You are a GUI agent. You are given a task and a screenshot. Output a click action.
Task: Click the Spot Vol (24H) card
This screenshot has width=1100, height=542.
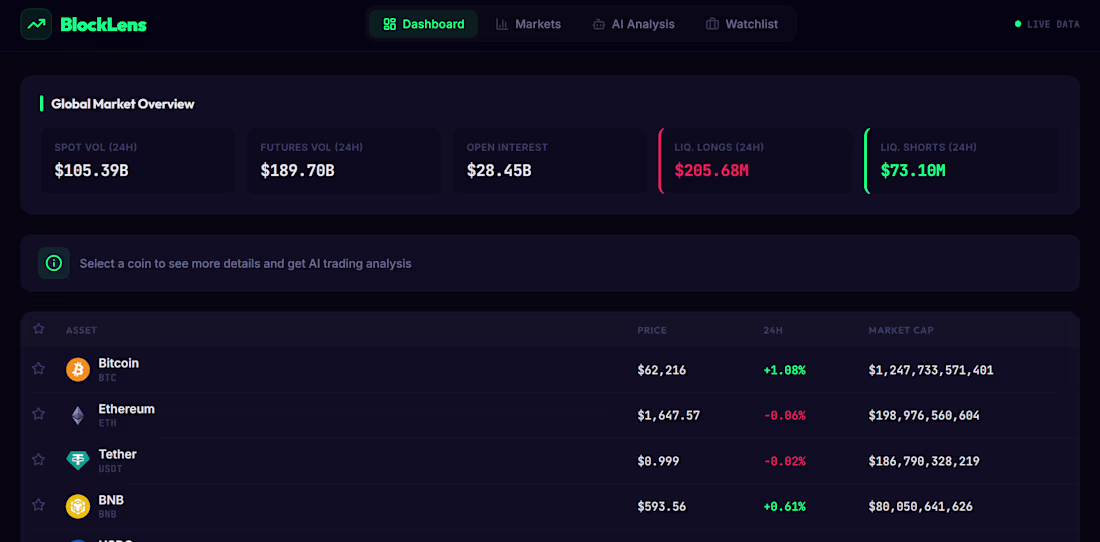(138, 161)
